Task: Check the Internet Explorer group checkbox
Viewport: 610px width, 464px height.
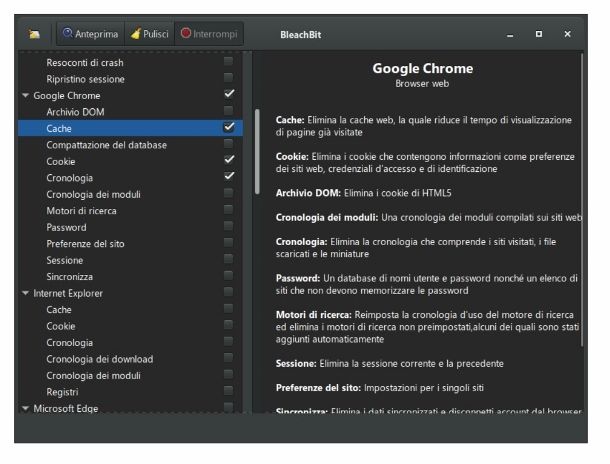Action: point(229,292)
